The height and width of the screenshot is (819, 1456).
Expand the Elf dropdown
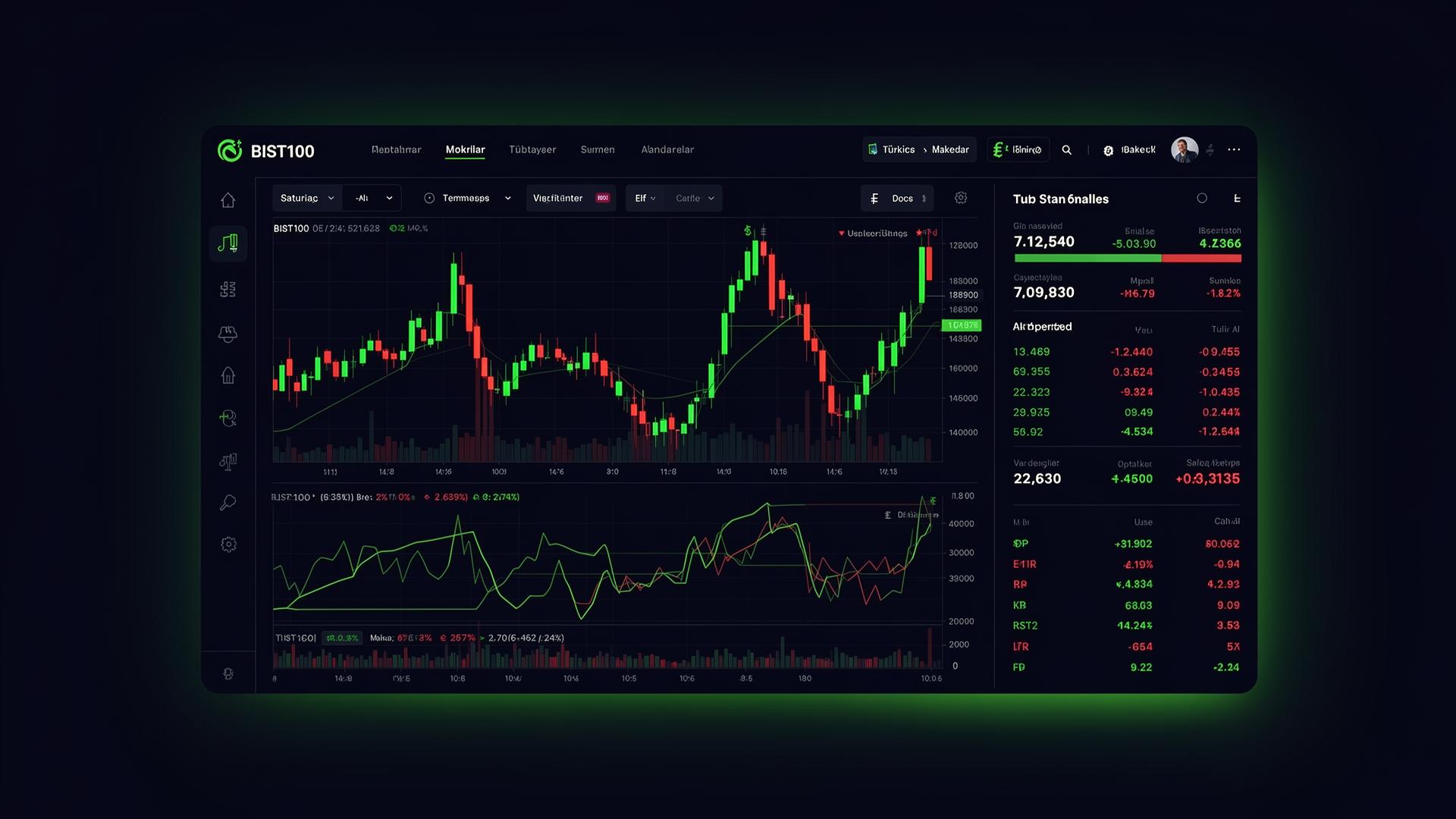645,198
